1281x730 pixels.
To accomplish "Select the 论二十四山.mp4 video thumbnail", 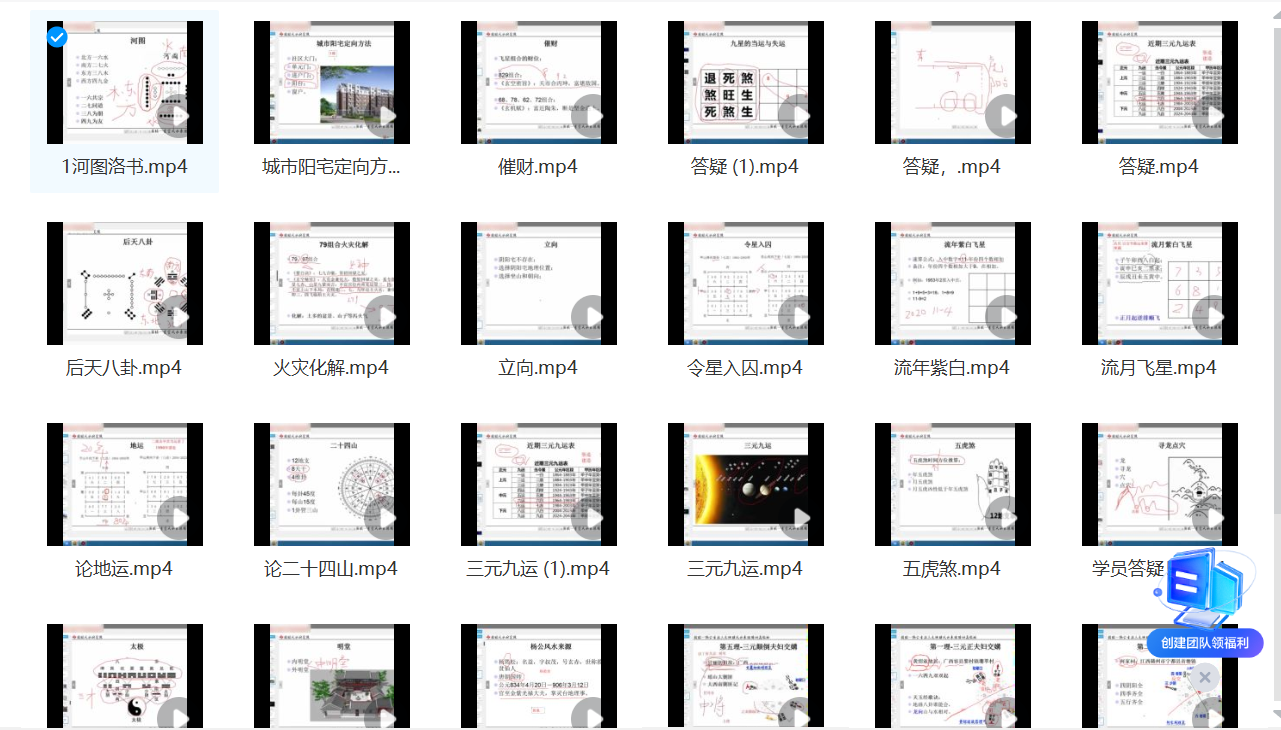I will tap(331, 485).
